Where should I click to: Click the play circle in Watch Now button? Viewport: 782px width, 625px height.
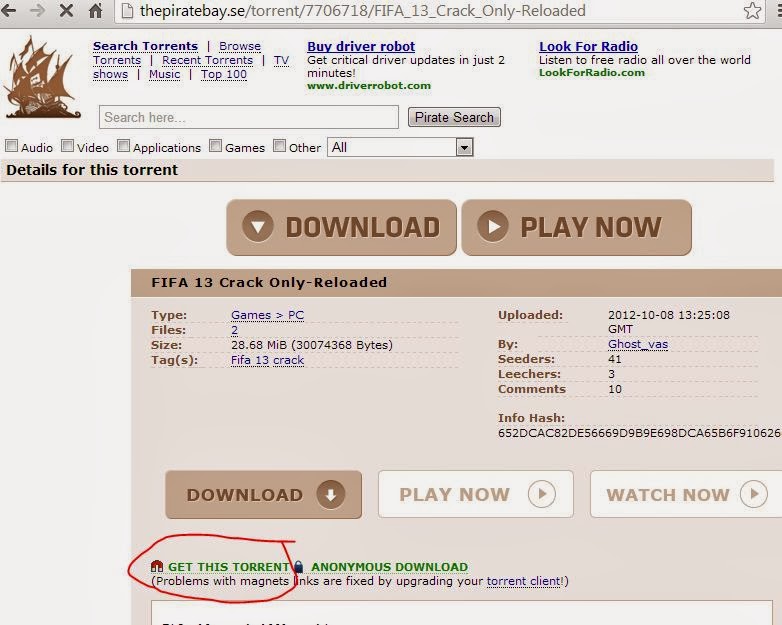pos(754,494)
